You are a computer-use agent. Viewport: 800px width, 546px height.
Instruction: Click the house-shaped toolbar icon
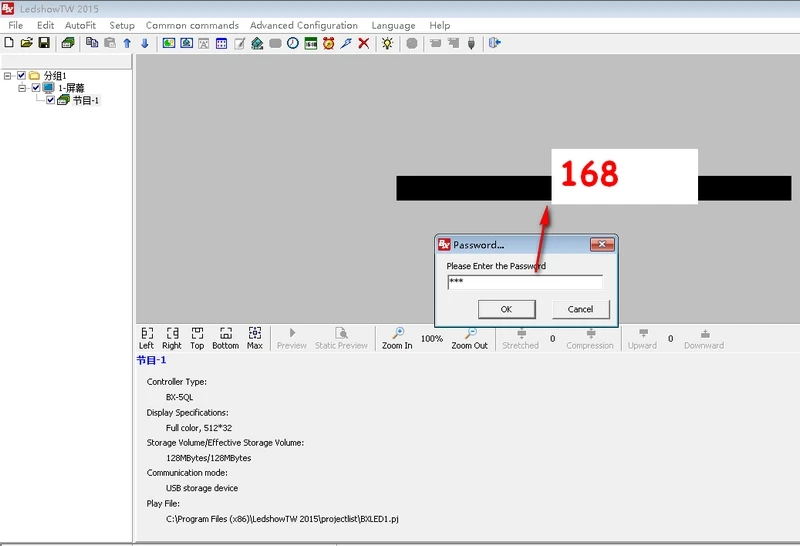257,43
